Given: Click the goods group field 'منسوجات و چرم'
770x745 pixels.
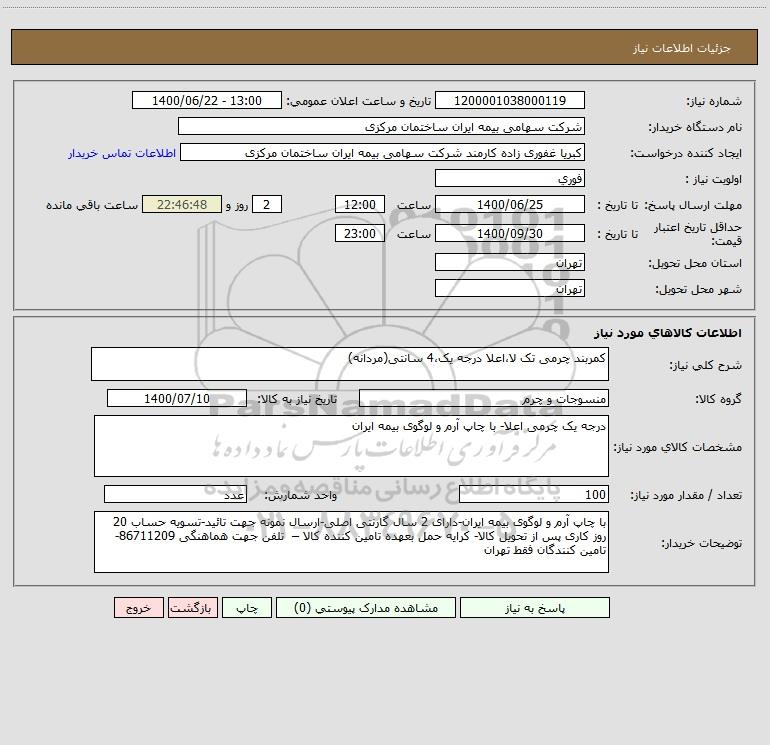Looking at the screenshot, I should point(484,398).
